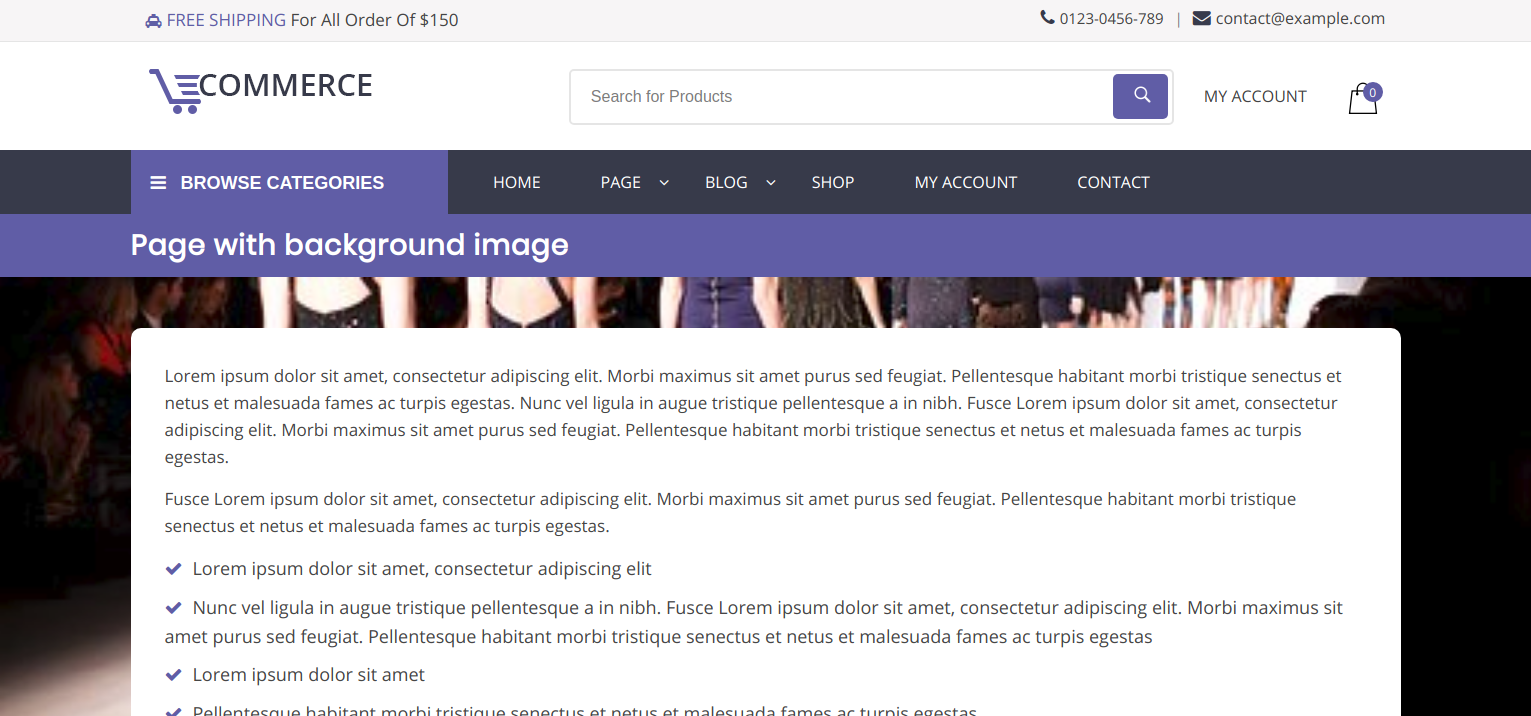Image resolution: width=1531 pixels, height=716 pixels.
Task: Focus the Search for Products field
Action: coord(841,96)
